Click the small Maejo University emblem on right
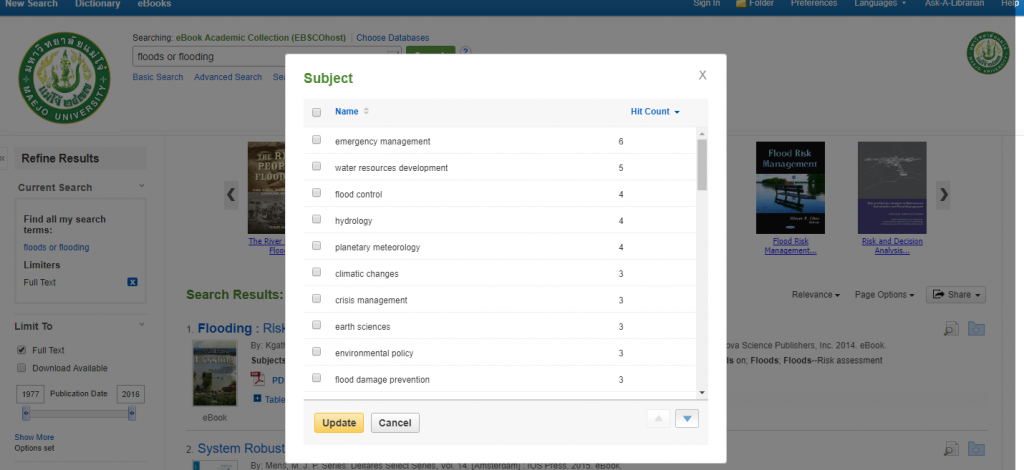1024x470 pixels. 987,53
